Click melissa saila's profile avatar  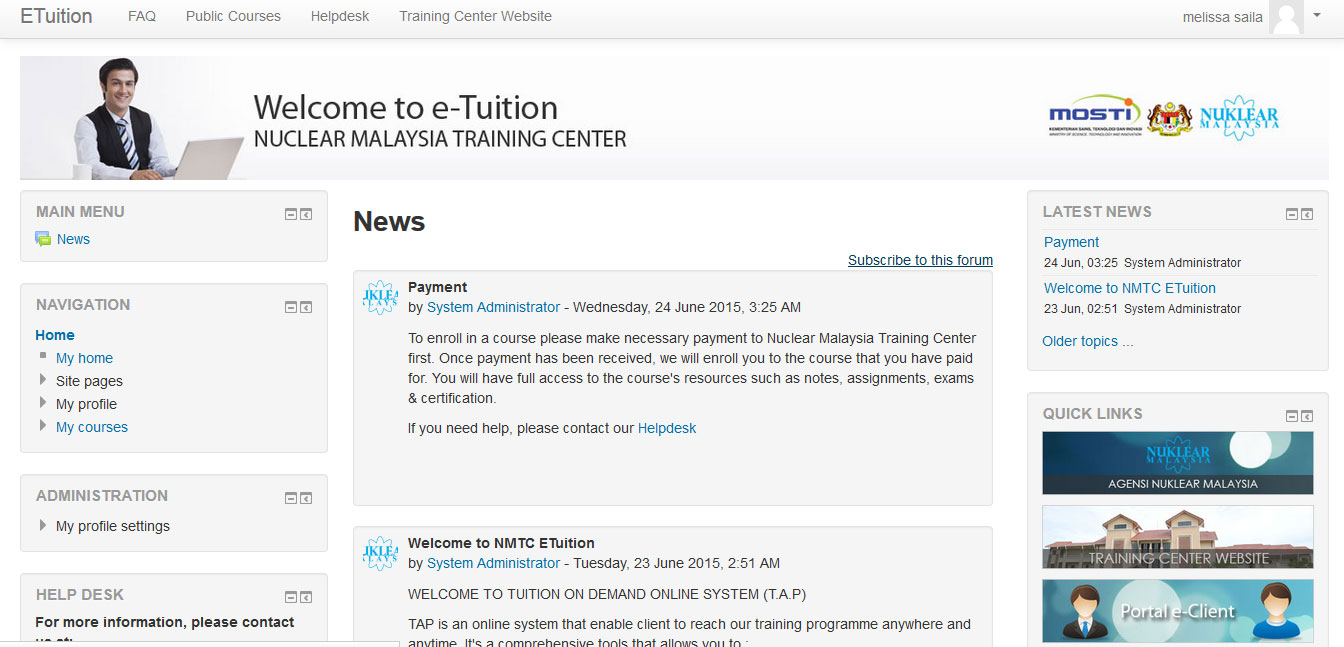(1287, 17)
